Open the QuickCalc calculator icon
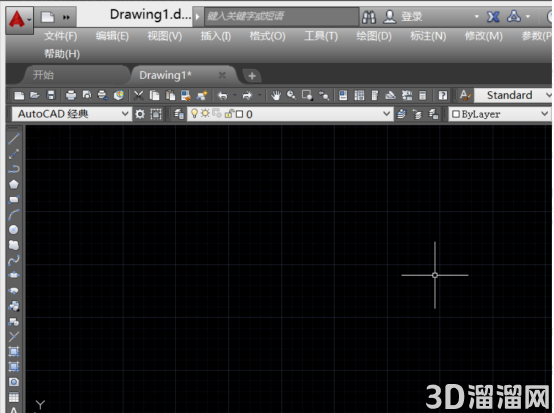Viewport: 554px width, 413px height. point(423,95)
